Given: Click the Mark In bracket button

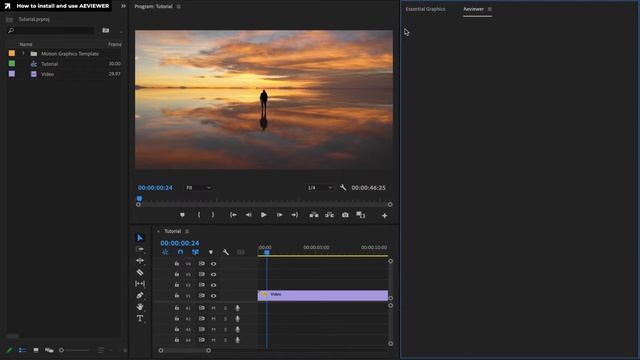Looking at the screenshot, I should click(199, 215).
